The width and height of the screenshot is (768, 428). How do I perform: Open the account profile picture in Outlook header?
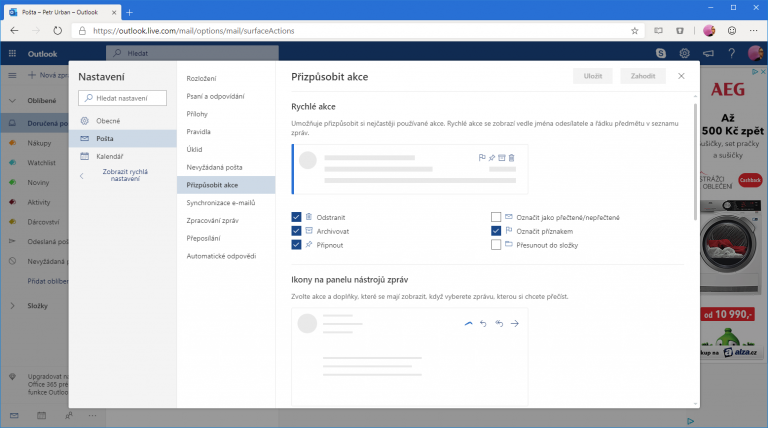(x=755, y=53)
